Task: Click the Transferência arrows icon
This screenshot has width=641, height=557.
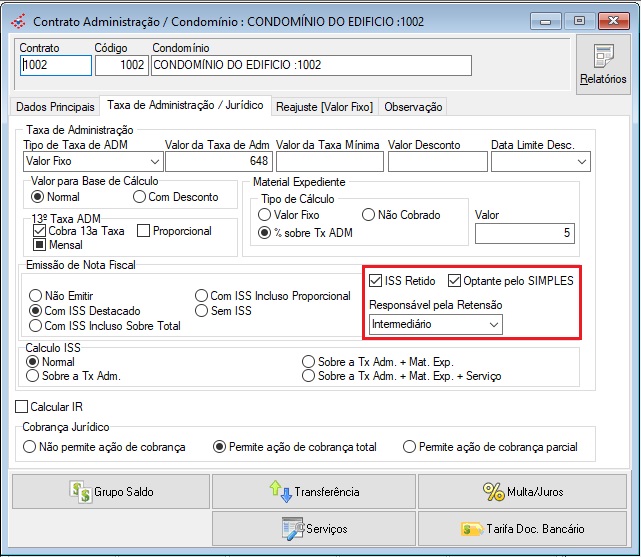Action: point(279,491)
